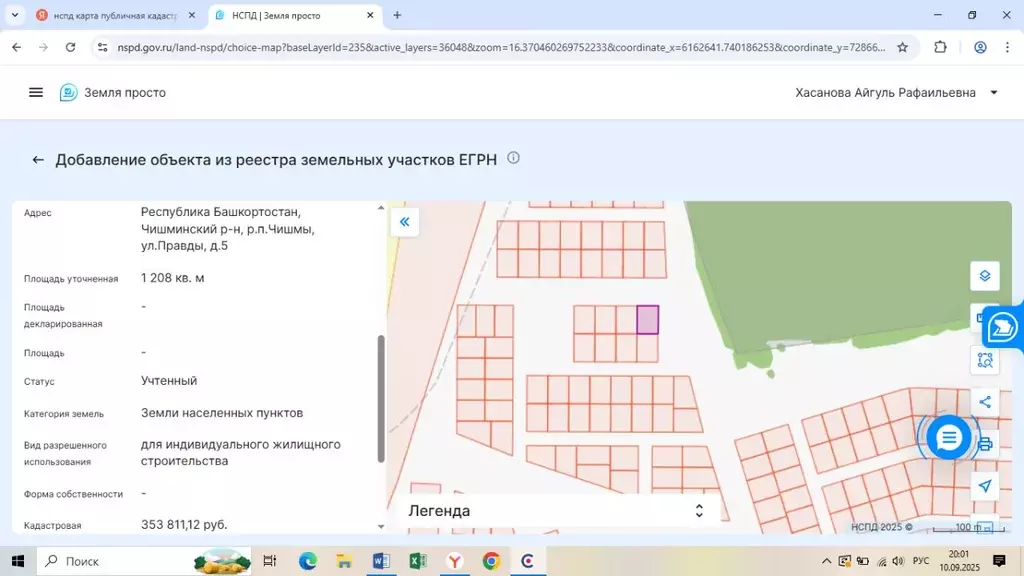This screenshot has width=1024, height=576.
Task: Open the blue chat support bubble
Action: coord(948,438)
